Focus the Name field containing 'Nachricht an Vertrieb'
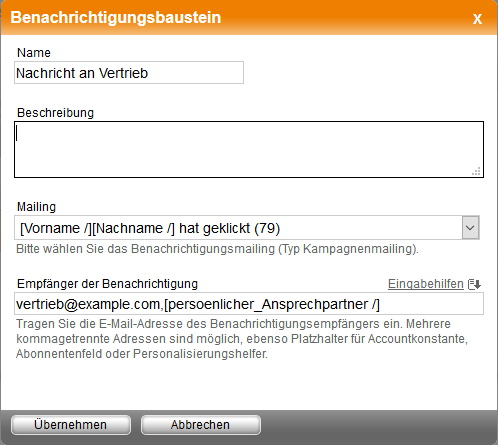Image resolution: width=498 pixels, height=445 pixels. point(129,73)
